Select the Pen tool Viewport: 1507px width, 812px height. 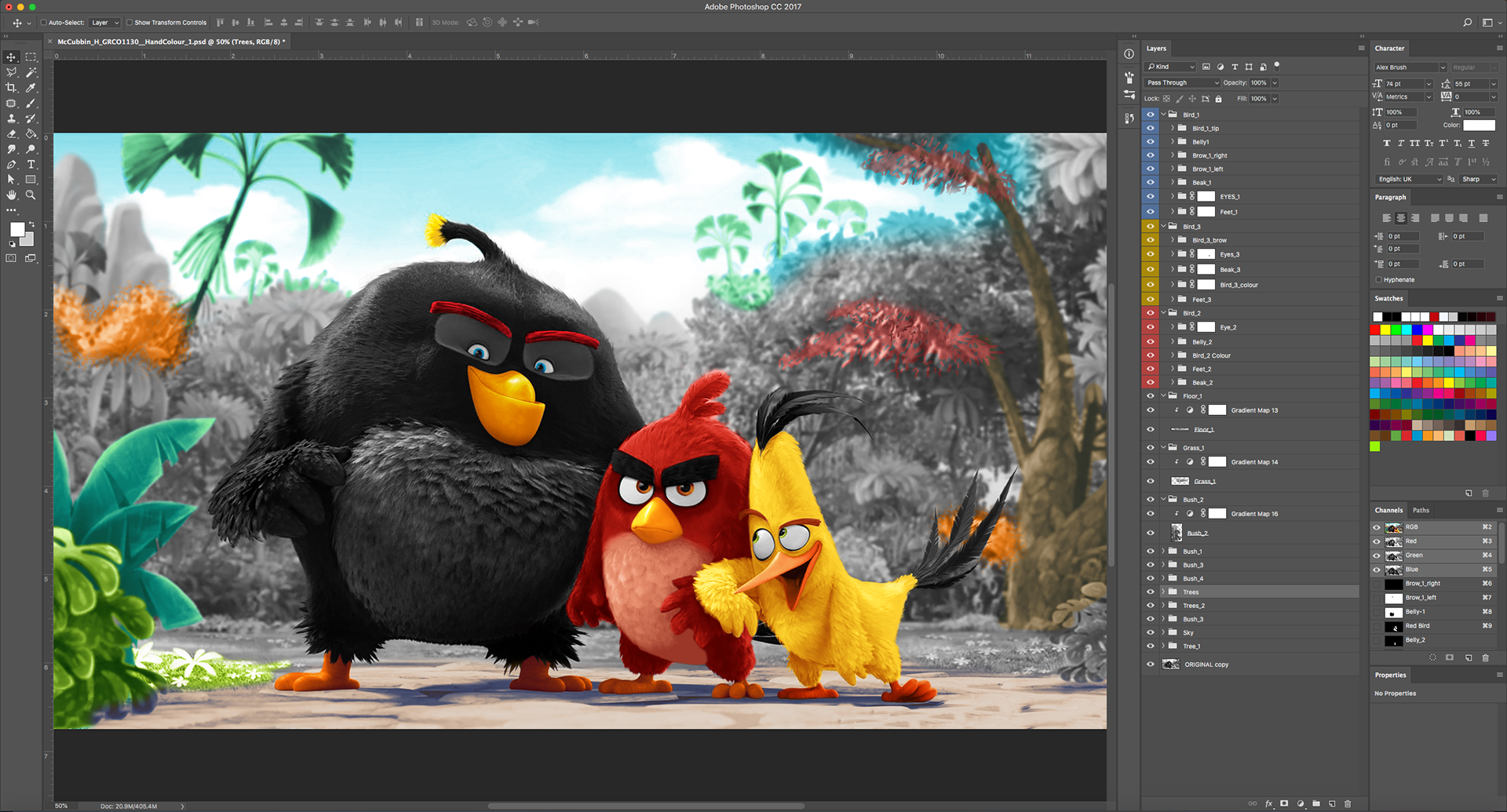(x=11, y=165)
